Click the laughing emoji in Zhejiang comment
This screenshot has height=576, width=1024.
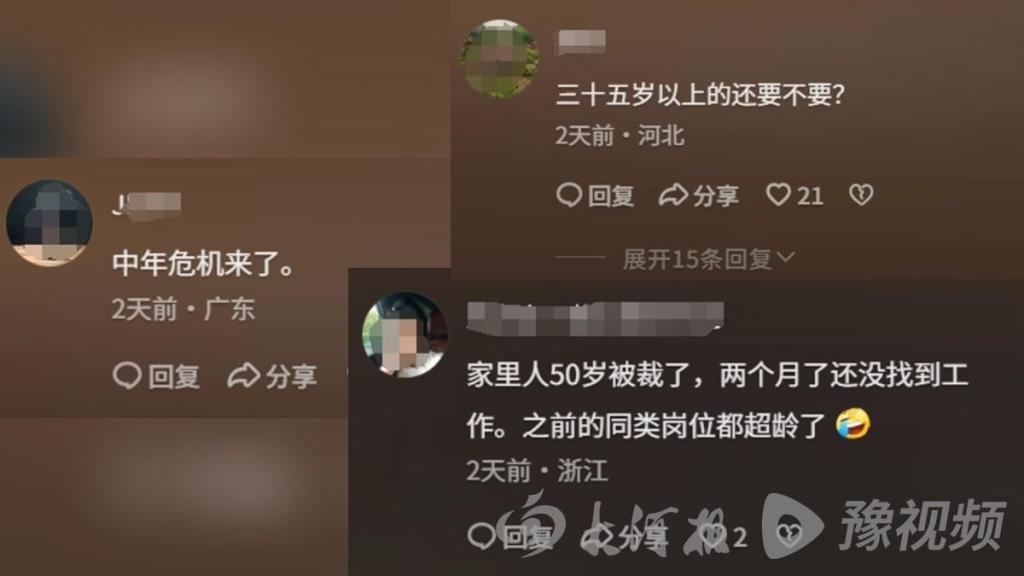coord(853,424)
